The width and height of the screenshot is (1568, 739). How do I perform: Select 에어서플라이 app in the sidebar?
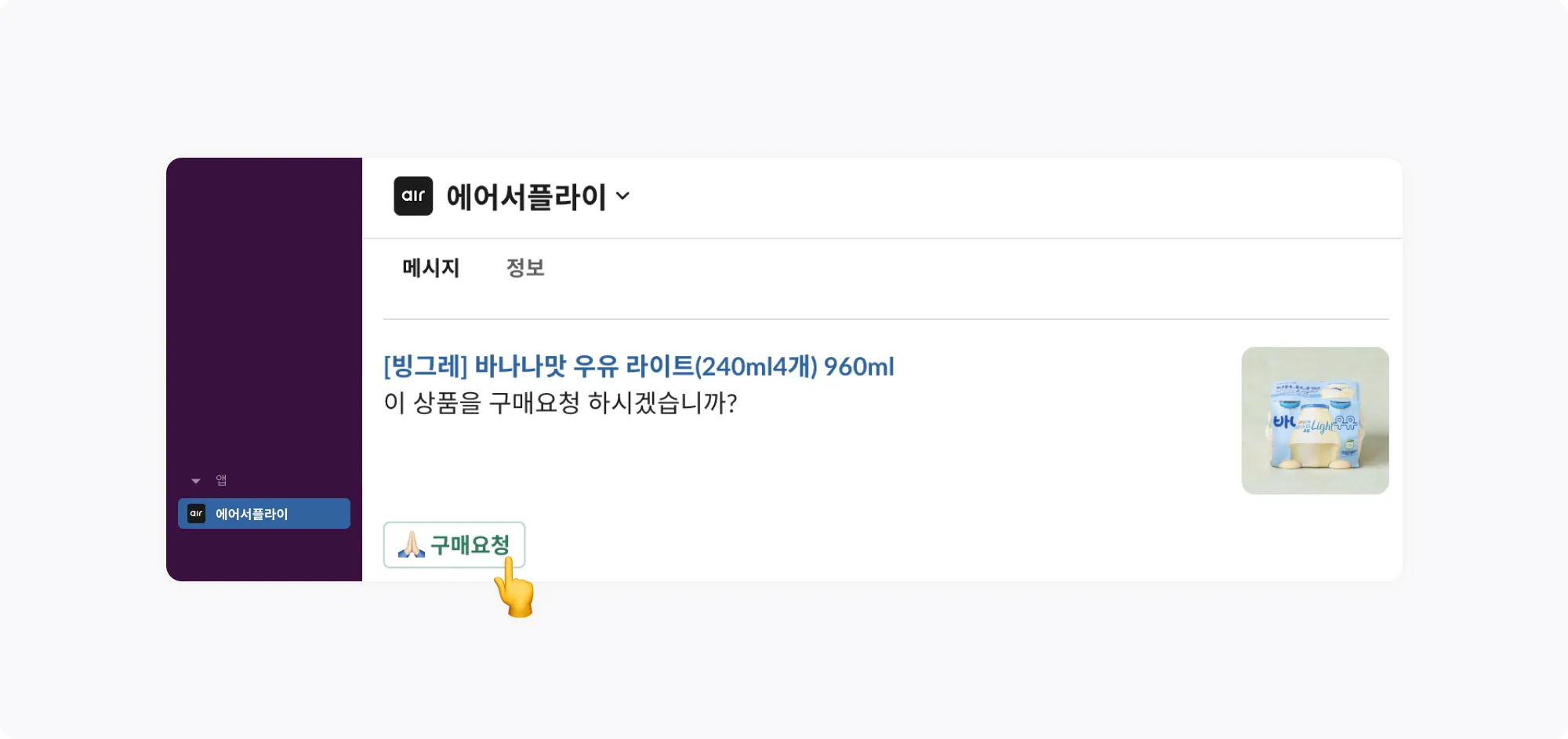264,514
